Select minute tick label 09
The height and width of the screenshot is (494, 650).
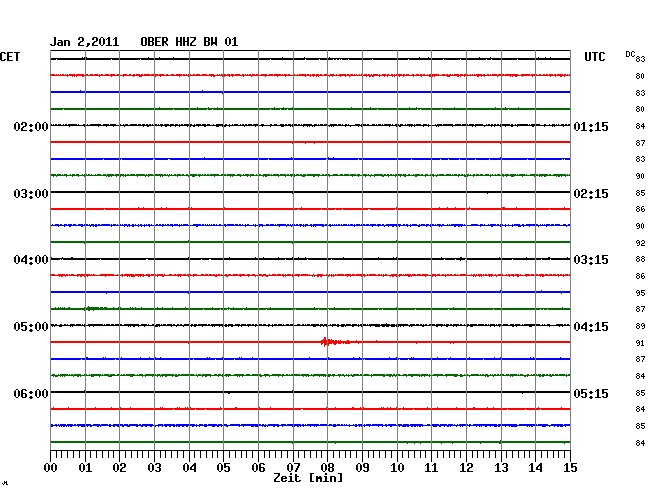pyautogui.click(x=362, y=468)
